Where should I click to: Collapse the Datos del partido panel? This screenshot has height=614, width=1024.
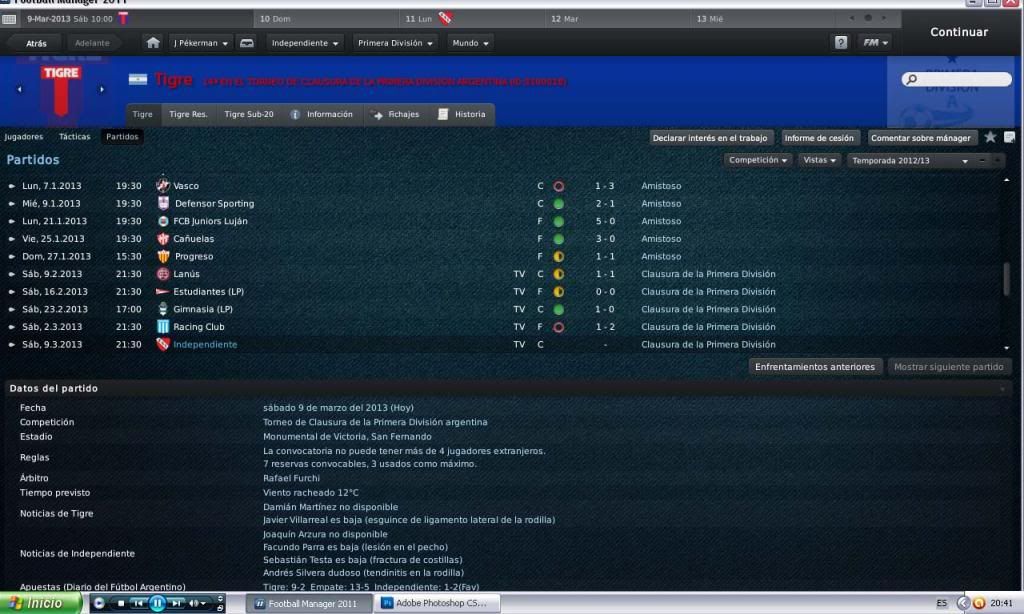(1002, 389)
